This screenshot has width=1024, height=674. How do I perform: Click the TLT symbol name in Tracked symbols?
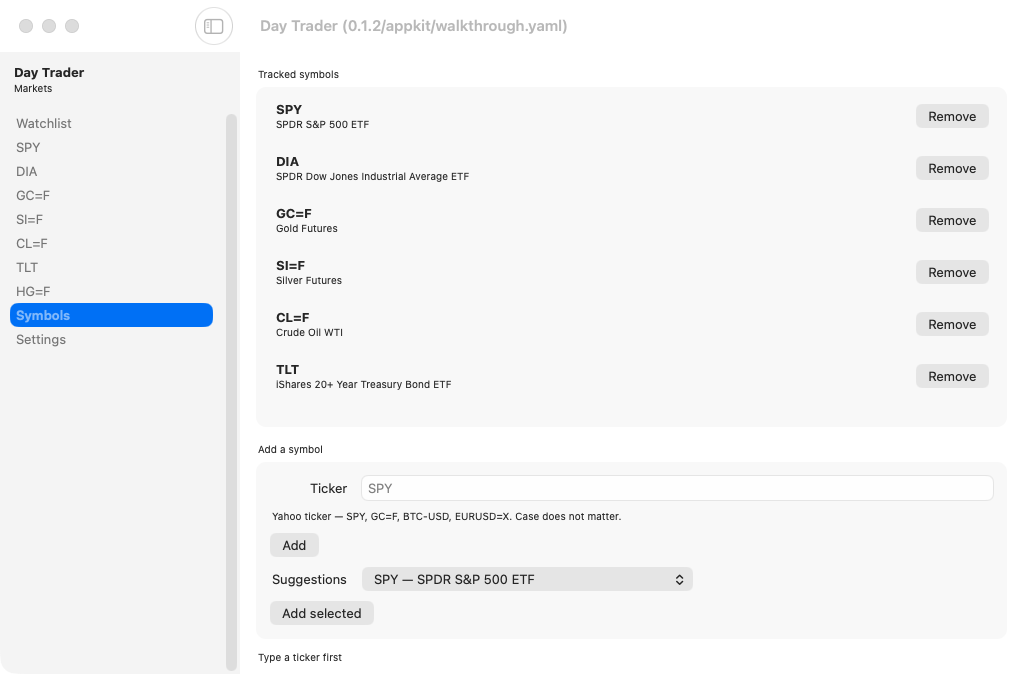[x=287, y=370]
